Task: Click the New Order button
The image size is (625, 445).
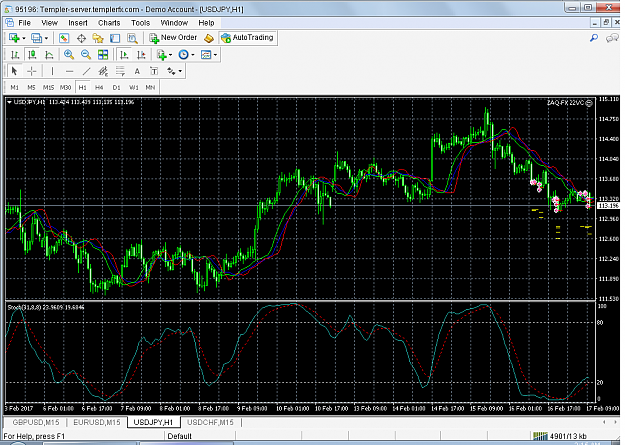Action: 173,38
